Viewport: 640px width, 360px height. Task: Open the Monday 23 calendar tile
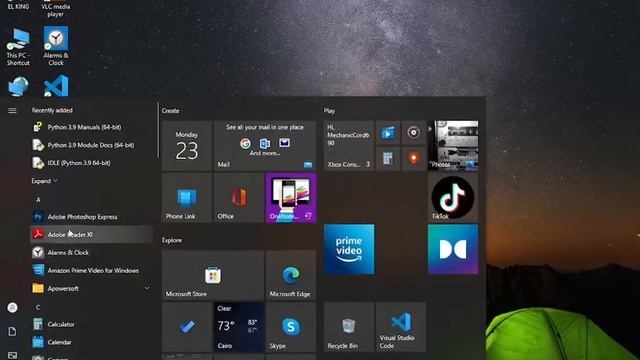(187, 146)
